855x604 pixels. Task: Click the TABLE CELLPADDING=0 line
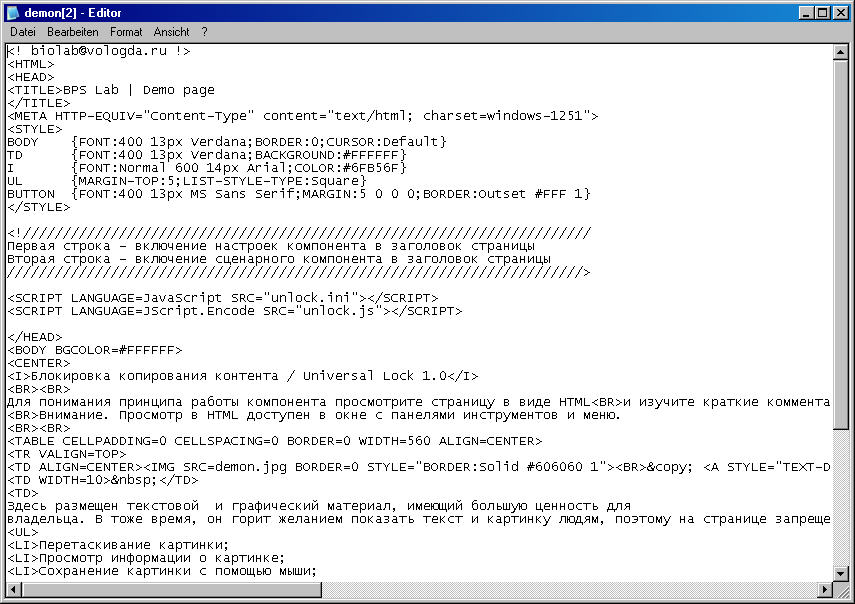pos(275,441)
